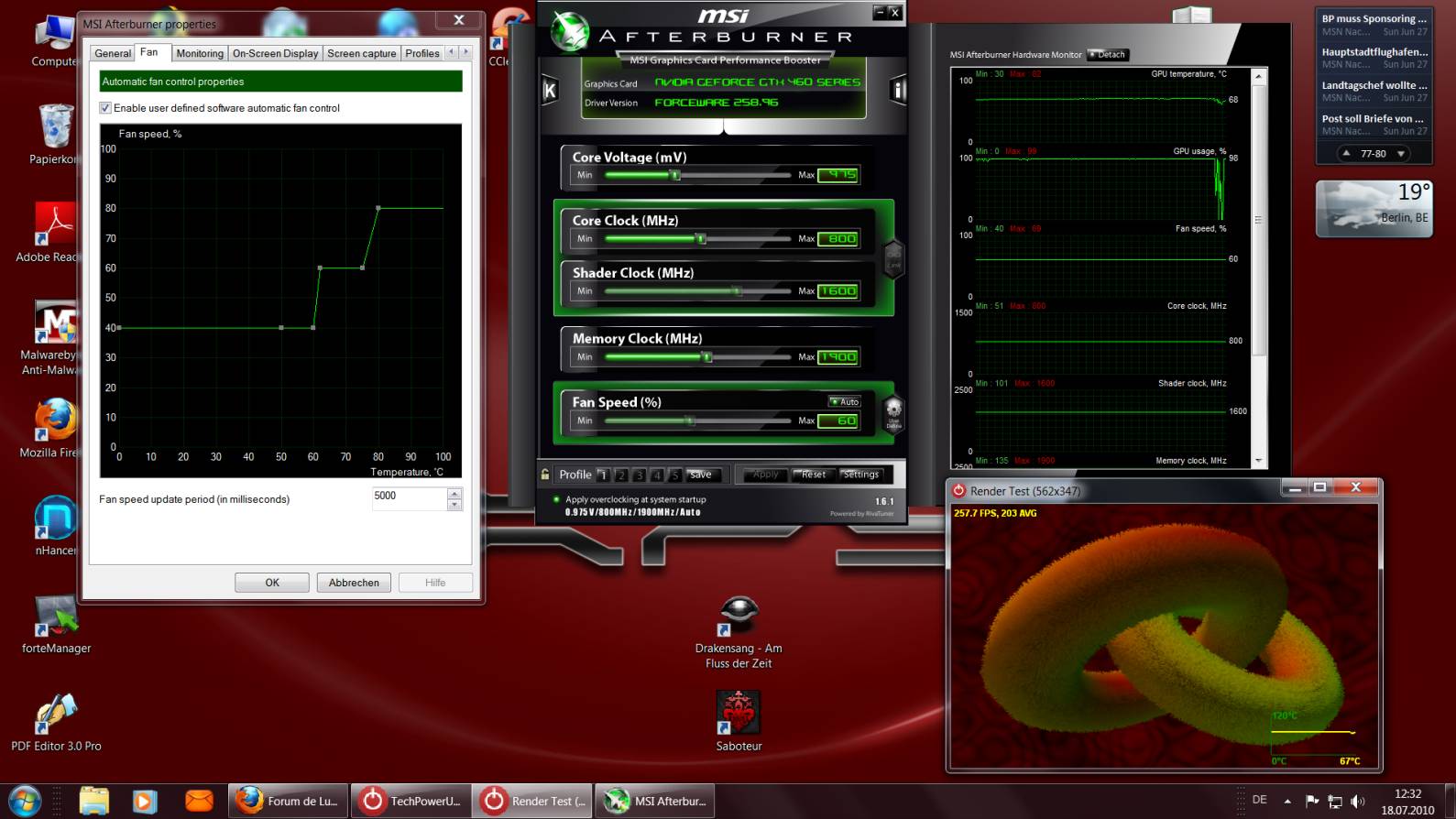Open Kombustor via the K side button
Screen dimensions: 1456x819
pyautogui.click(x=550, y=90)
